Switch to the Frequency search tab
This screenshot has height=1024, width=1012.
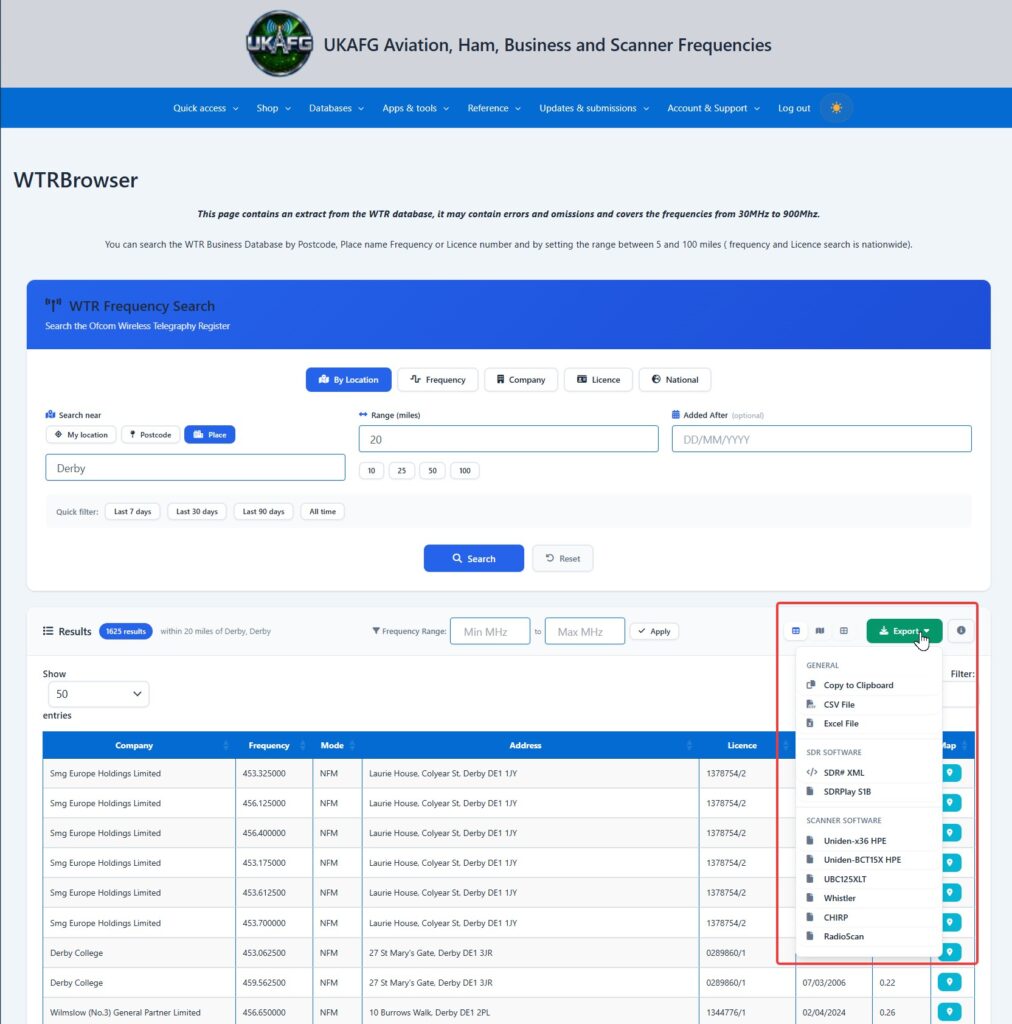click(x=437, y=379)
